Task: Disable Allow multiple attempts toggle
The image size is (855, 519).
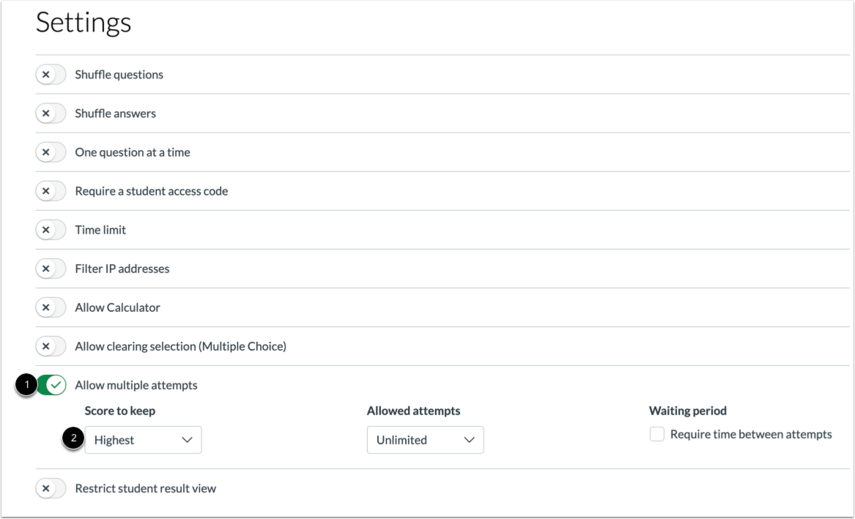Action: tap(51, 386)
